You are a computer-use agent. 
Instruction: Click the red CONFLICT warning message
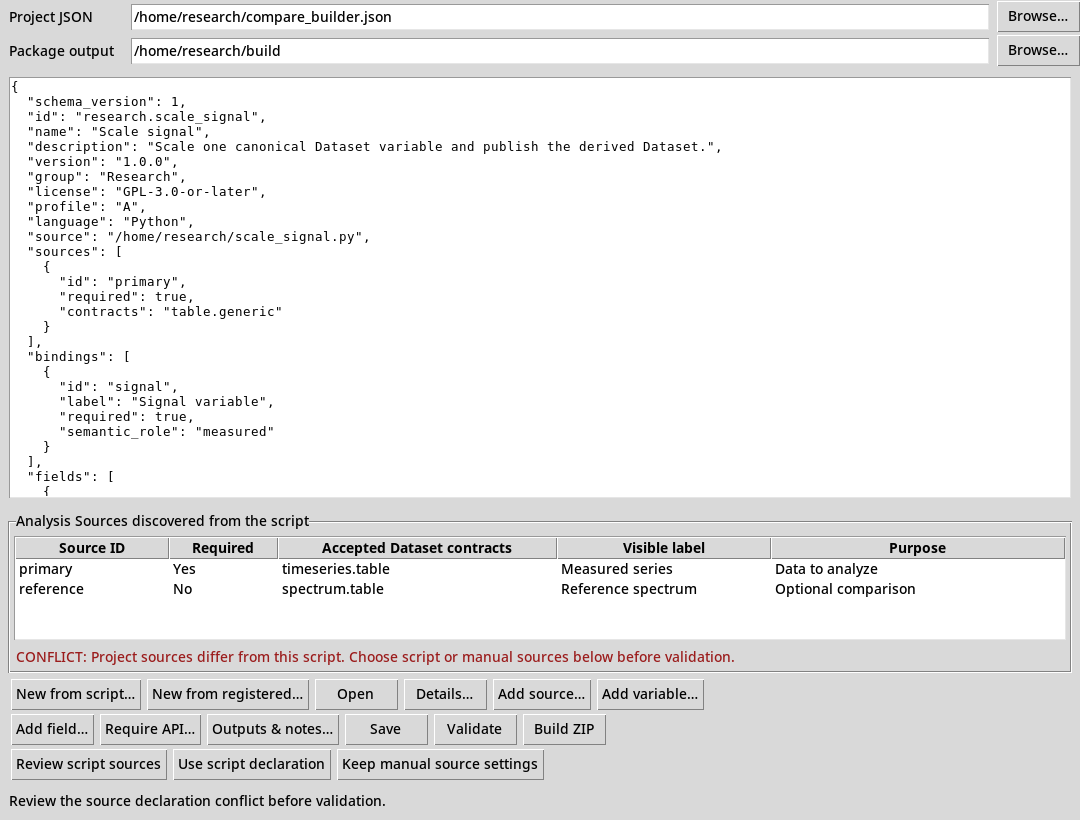[375, 657]
